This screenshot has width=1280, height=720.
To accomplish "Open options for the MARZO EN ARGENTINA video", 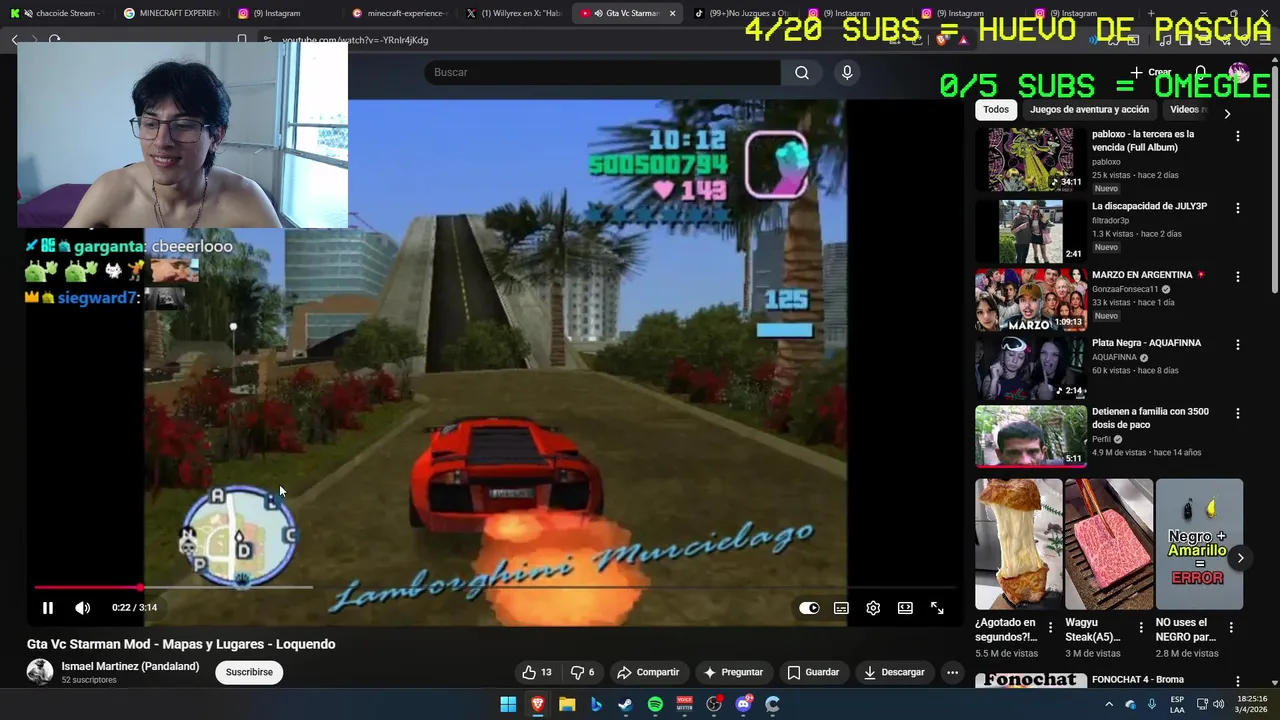I will point(1238,276).
